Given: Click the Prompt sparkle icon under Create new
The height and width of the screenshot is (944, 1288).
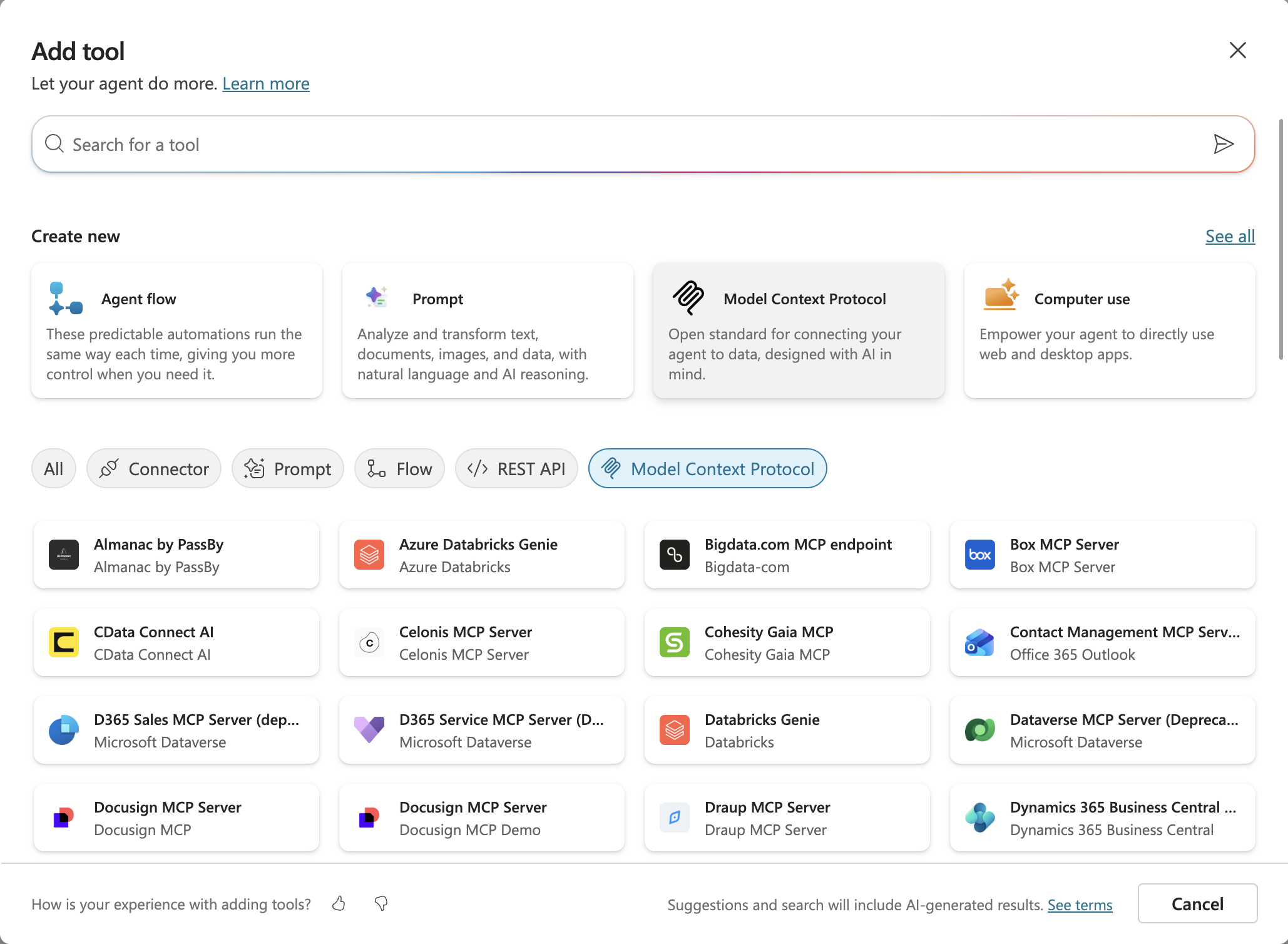Looking at the screenshot, I should pyautogui.click(x=377, y=297).
